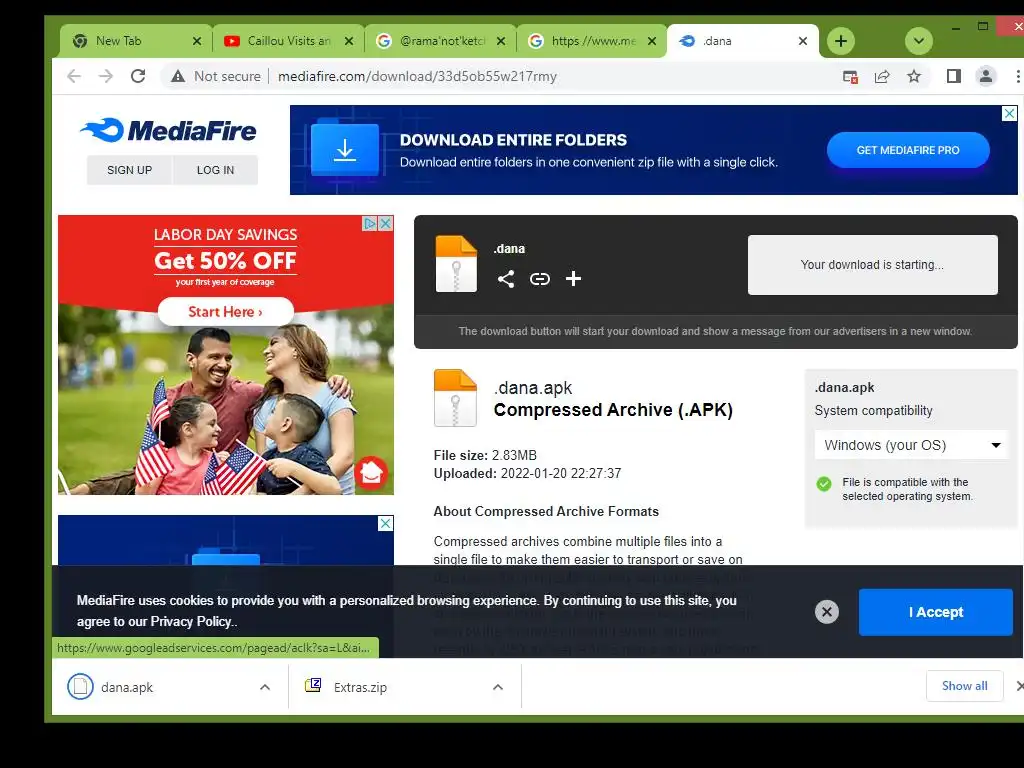Image resolution: width=1024 pixels, height=768 pixels.
Task: Go back to the previous page
Action: (x=74, y=76)
